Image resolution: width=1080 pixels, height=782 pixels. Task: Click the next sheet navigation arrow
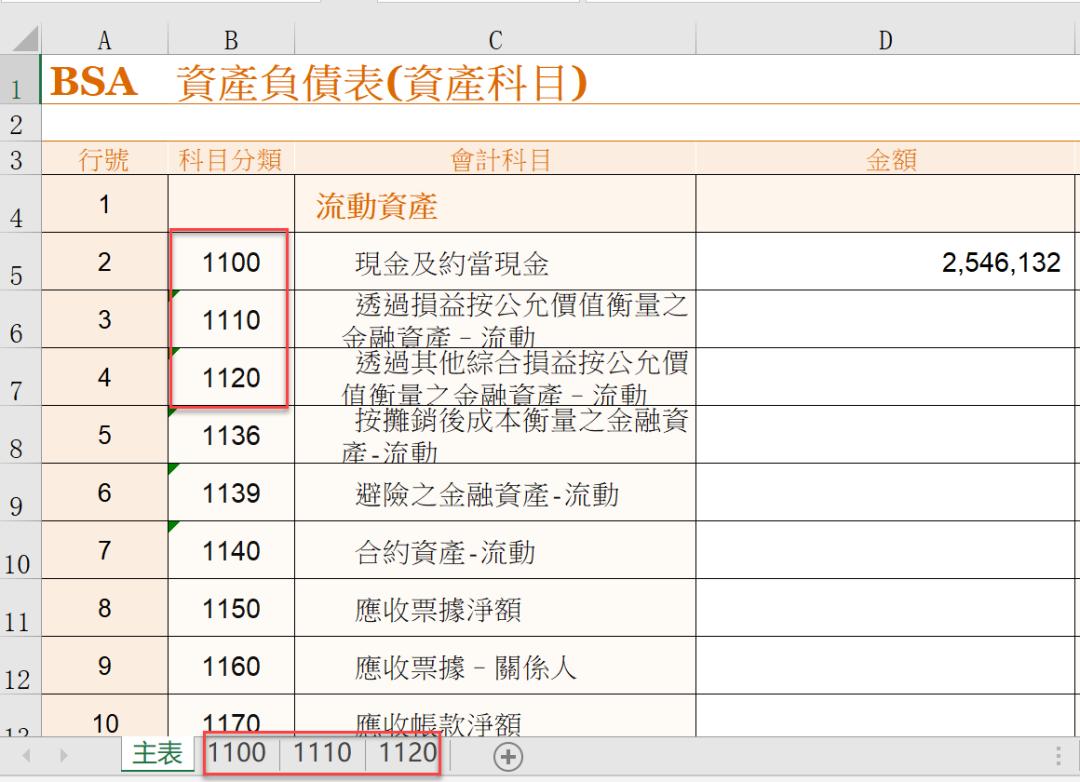(x=63, y=757)
